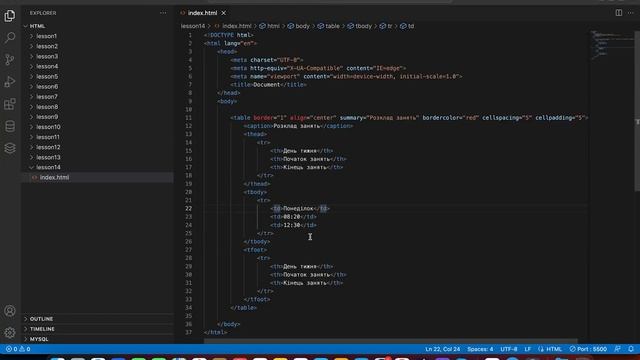The width and height of the screenshot is (640, 360).
Task: Click html element in the breadcrumb
Action: pyautogui.click(x=269, y=26)
